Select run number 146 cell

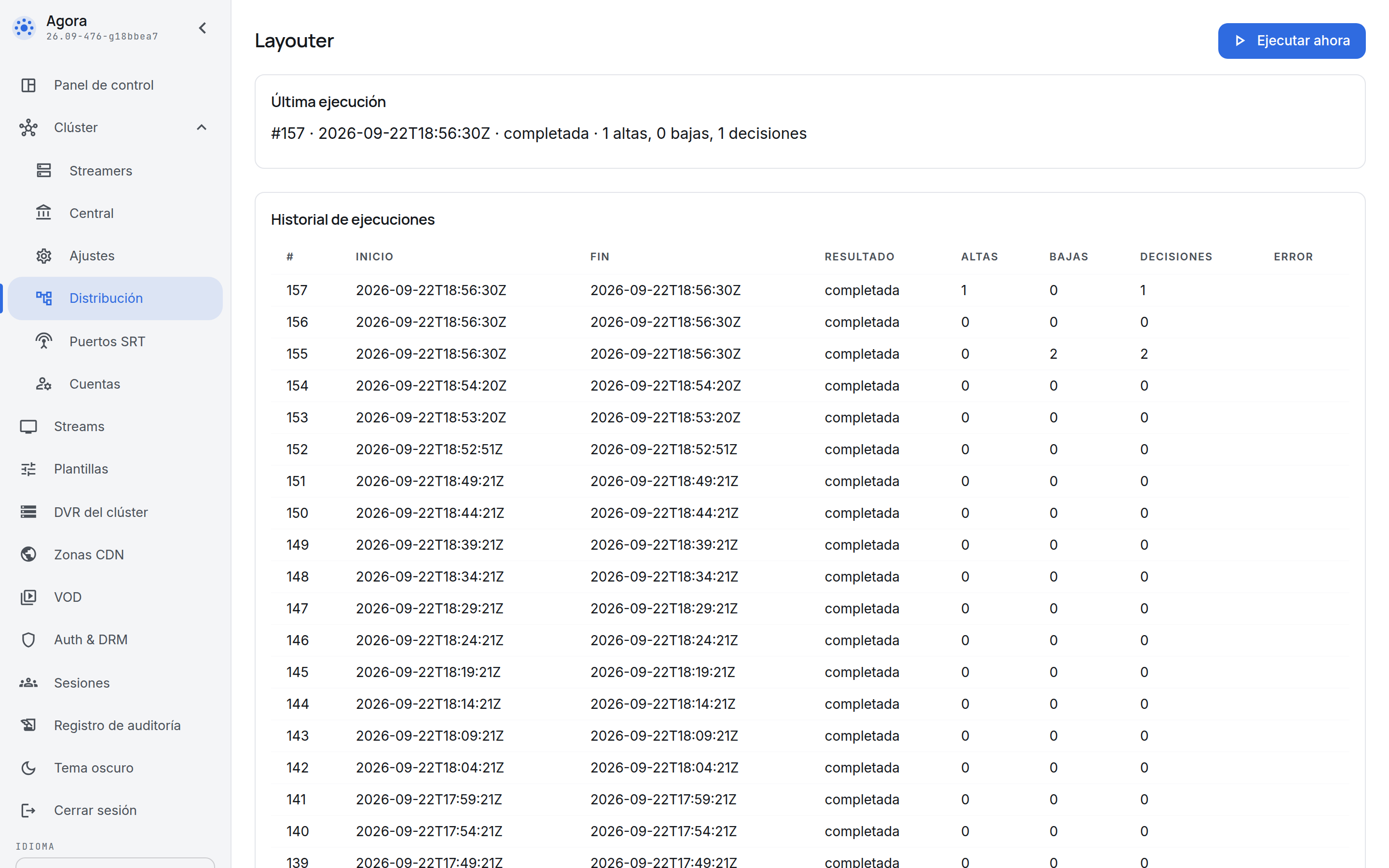tap(297, 640)
